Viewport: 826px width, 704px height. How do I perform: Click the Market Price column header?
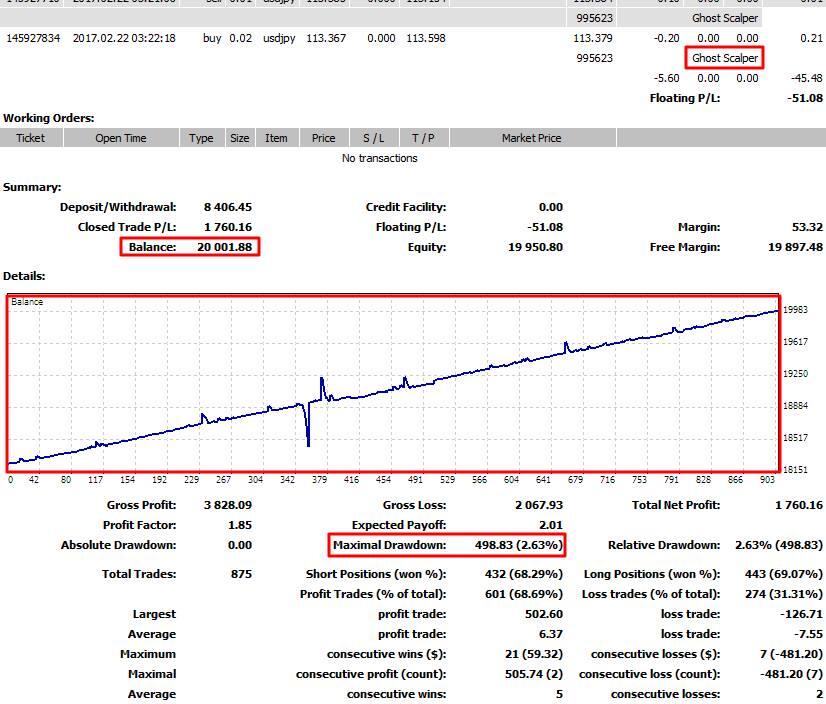tap(532, 138)
